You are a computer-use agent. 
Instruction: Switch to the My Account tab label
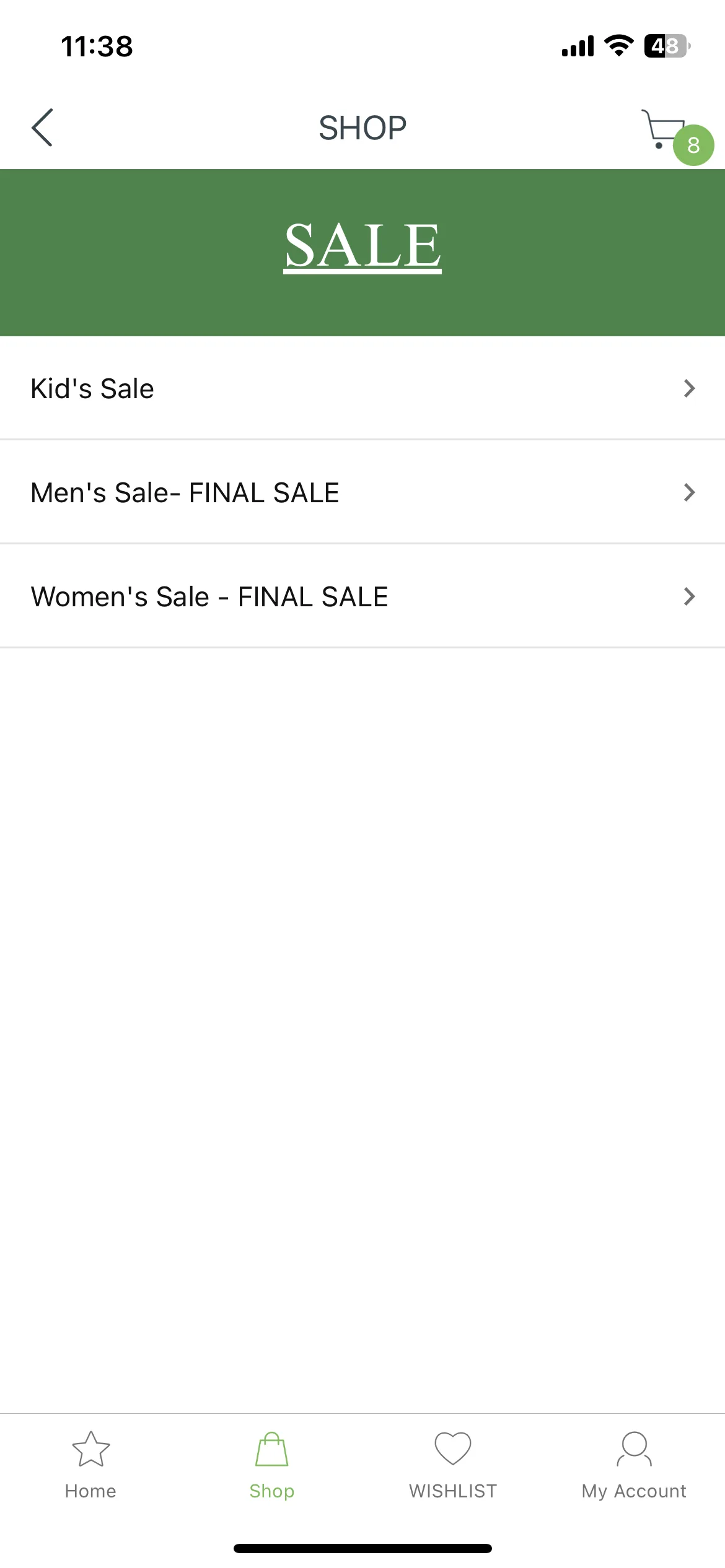pos(634,1491)
